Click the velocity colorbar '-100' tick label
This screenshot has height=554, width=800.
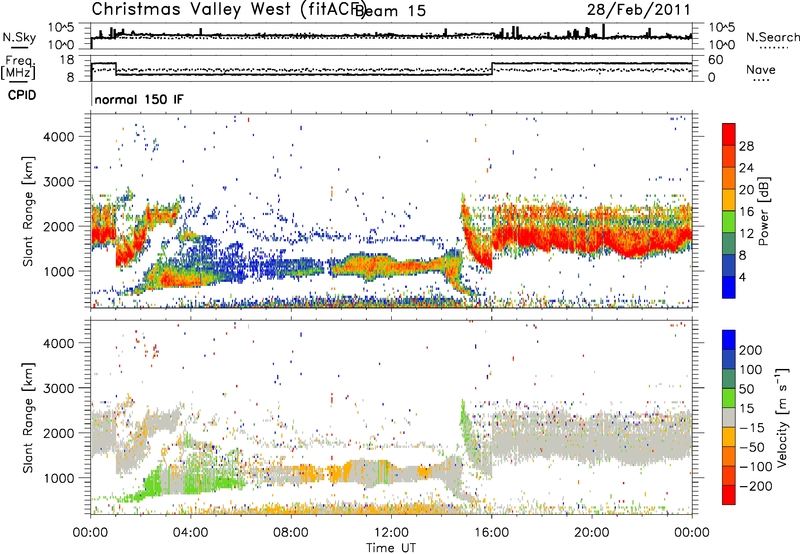pos(756,466)
